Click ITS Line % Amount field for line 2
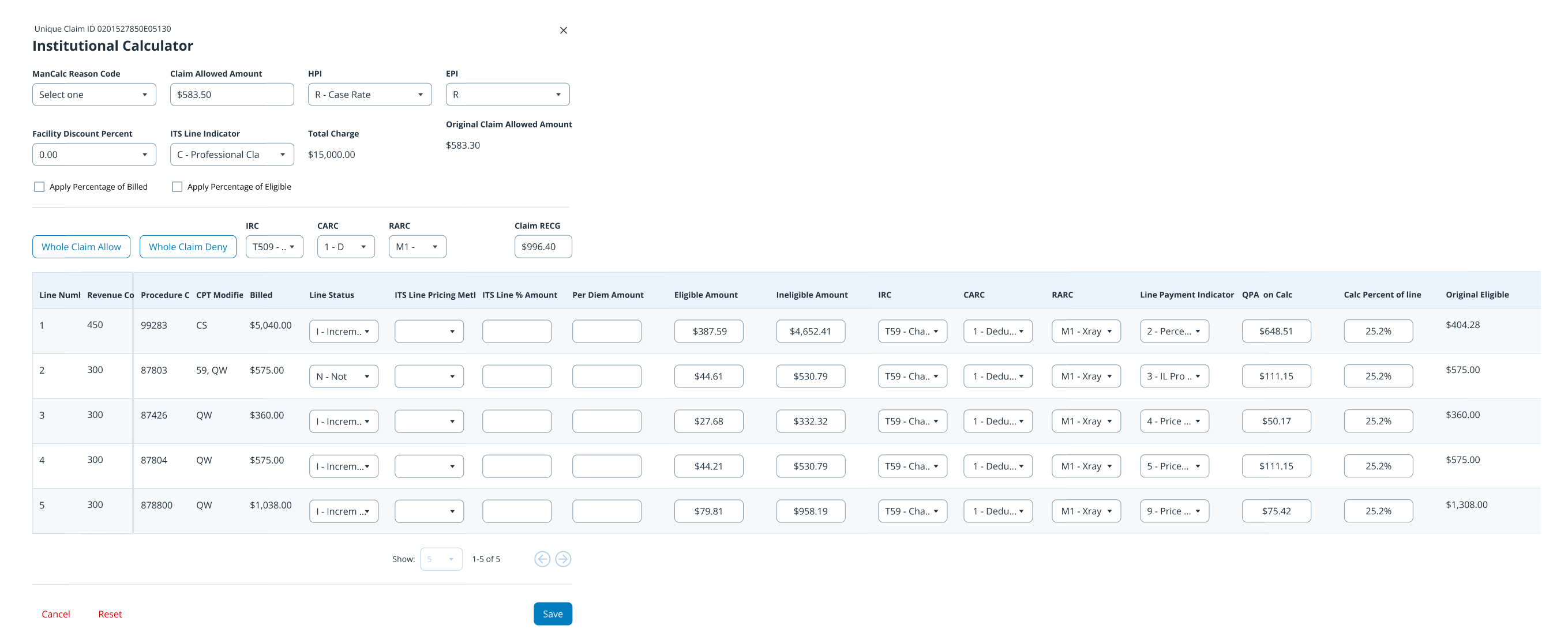Image resolution: width=1568 pixels, height=644 pixels. [517, 376]
